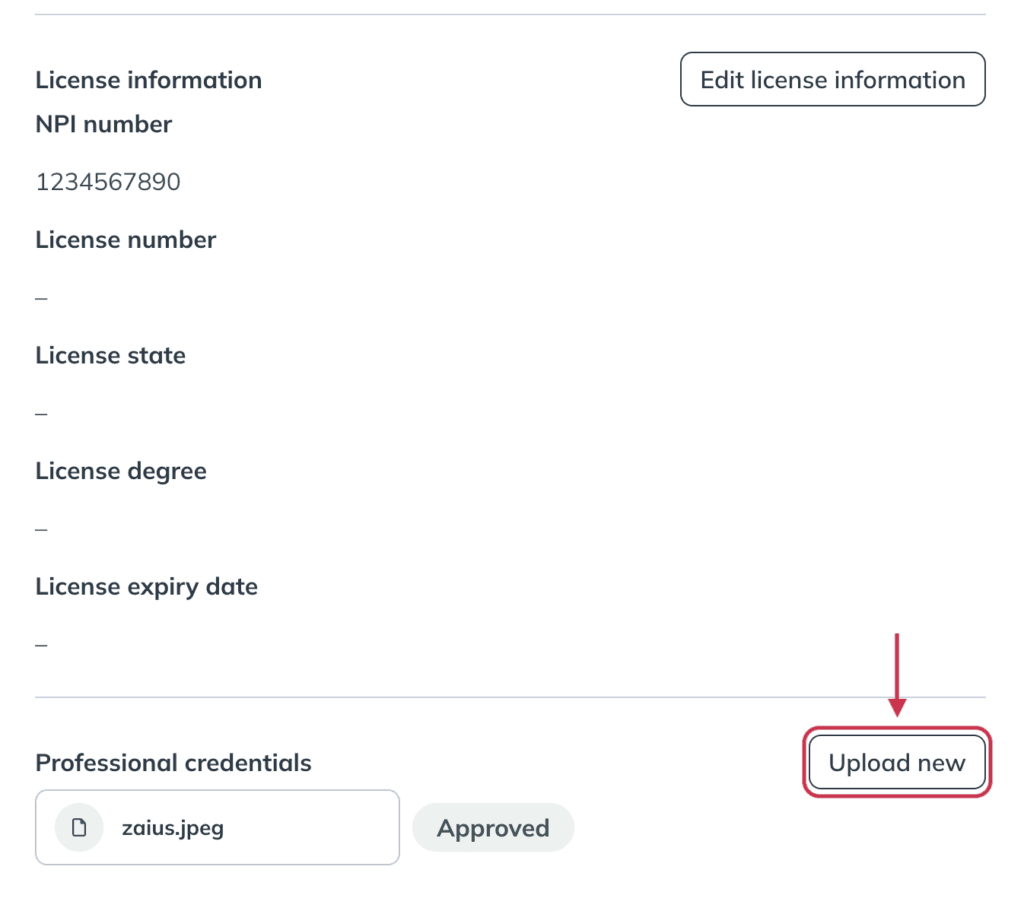Screen dimensions: 1024x911
Task: Select the Approved status badge
Action: (x=493, y=827)
